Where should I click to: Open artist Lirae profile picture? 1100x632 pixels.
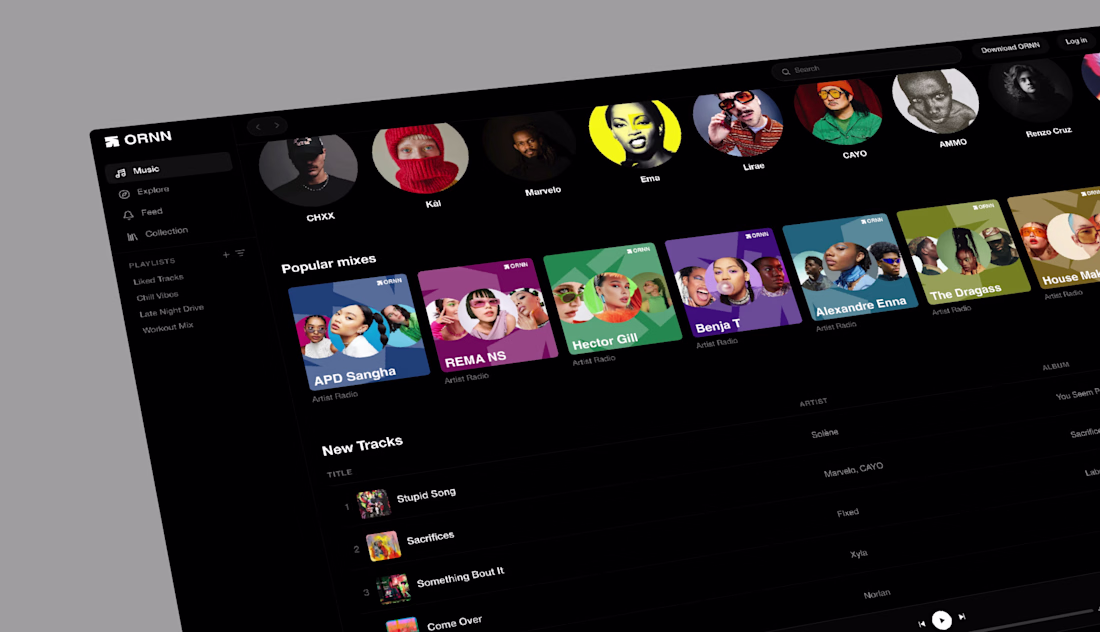pos(738,123)
